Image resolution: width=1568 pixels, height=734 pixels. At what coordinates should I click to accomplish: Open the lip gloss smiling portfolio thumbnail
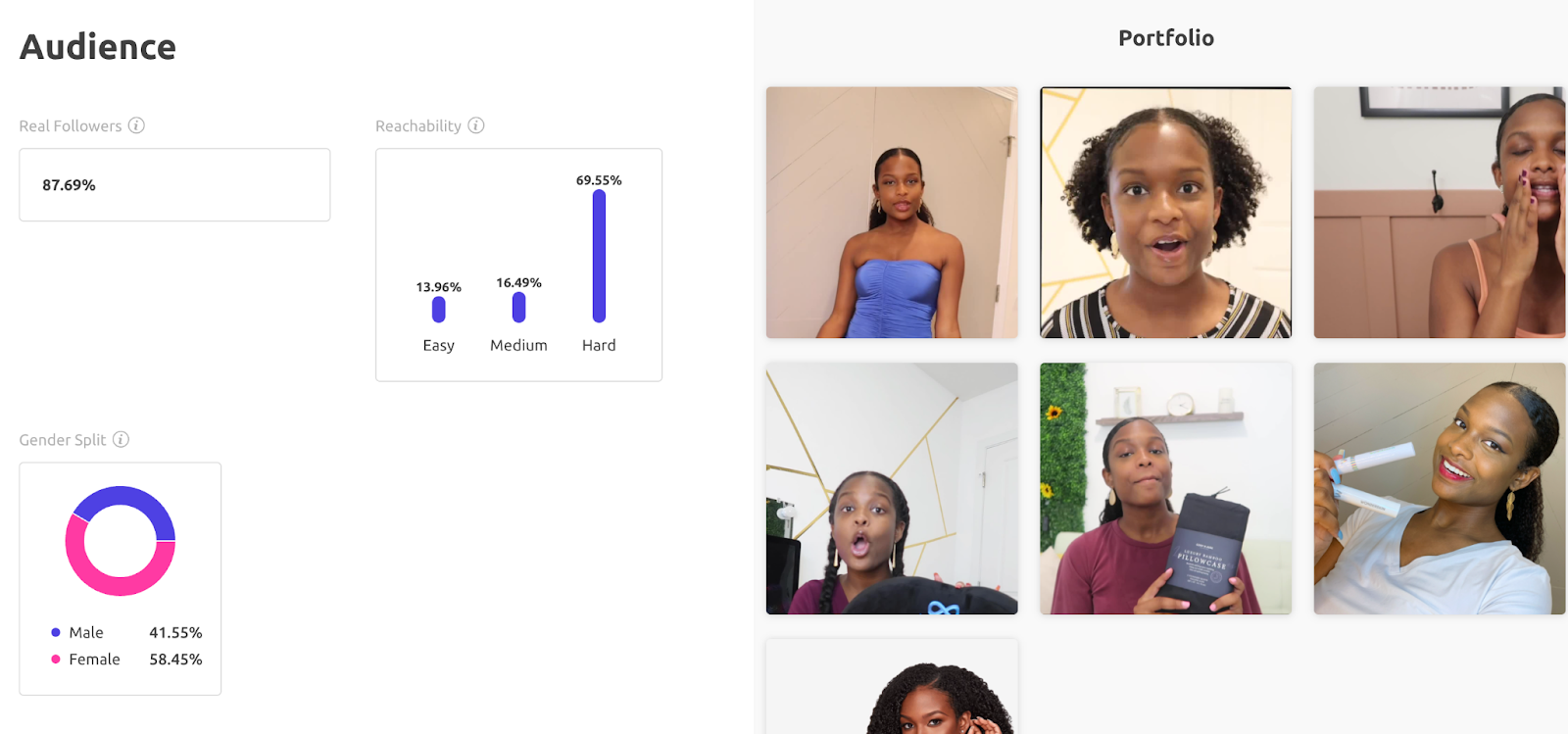1440,489
